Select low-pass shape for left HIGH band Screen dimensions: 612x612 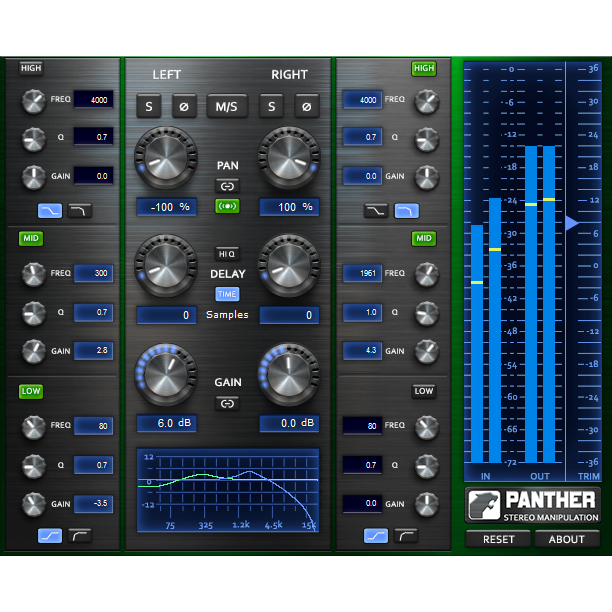(79, 211)
